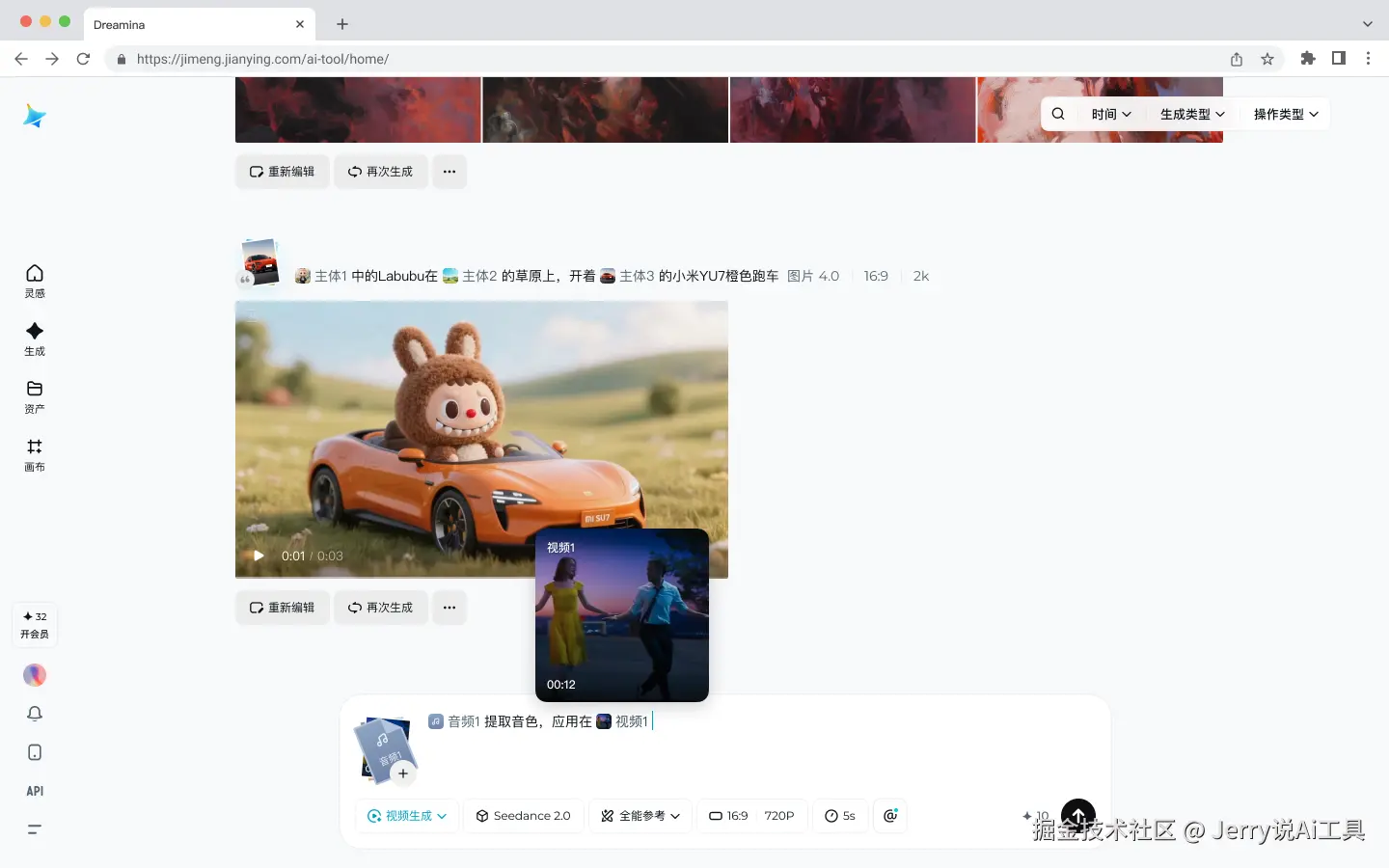This screenshot has width=1389, height=868.
Task: Open a new tab with plus button
Action: click(342, 24)
